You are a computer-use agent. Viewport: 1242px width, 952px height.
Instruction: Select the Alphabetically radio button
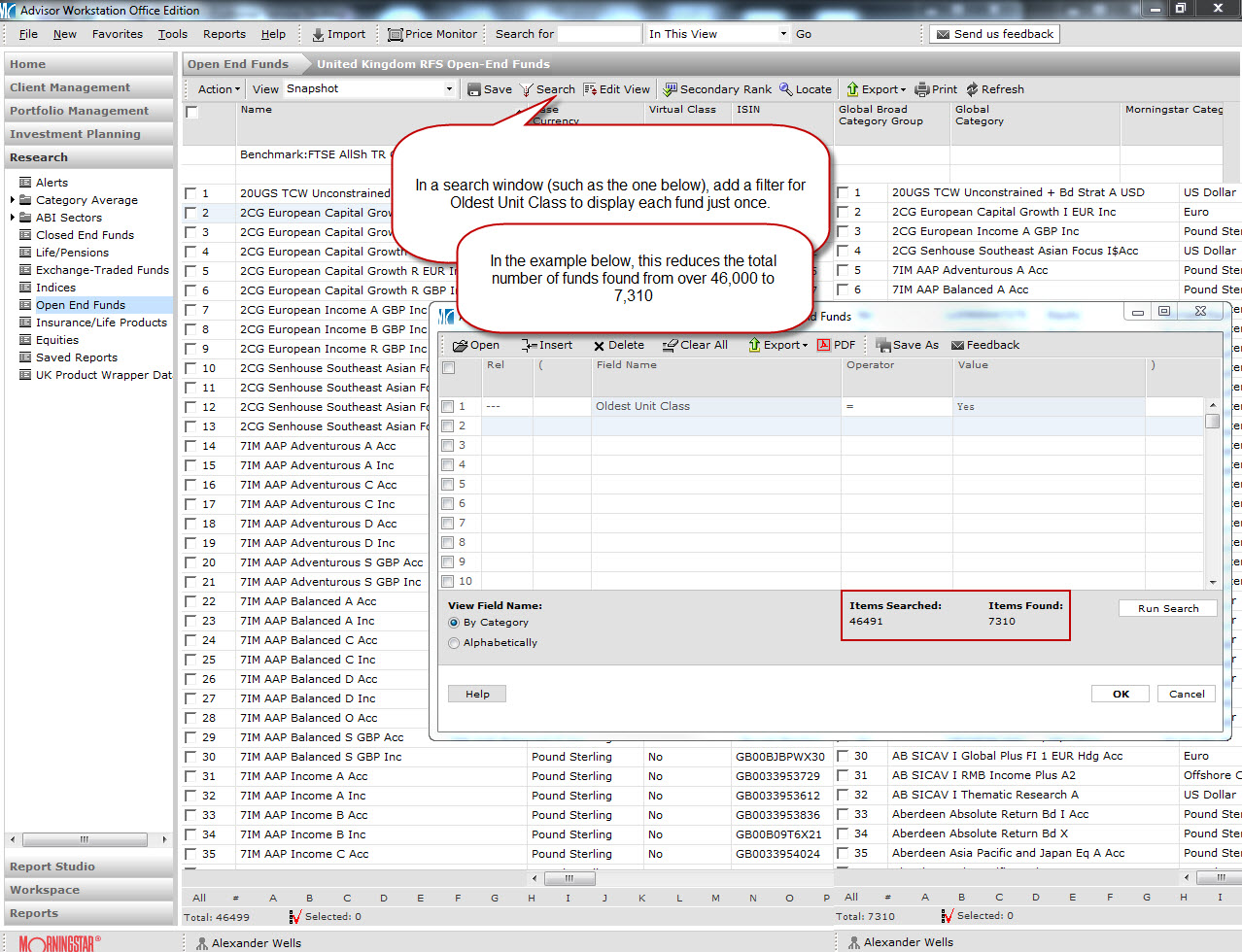(x=454, y=643)
